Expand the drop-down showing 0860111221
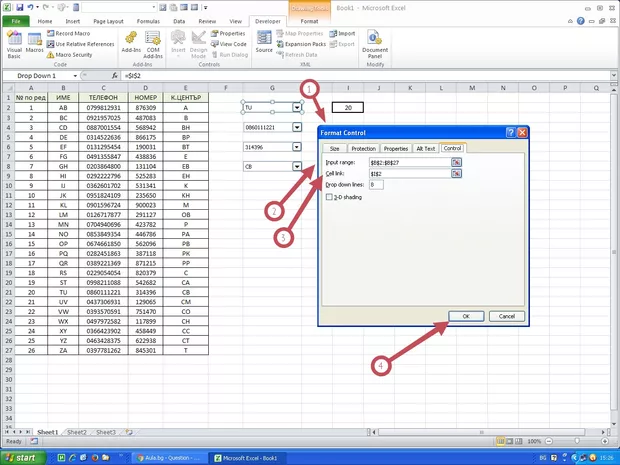This screenshot has height=465, width=620. 297,127
